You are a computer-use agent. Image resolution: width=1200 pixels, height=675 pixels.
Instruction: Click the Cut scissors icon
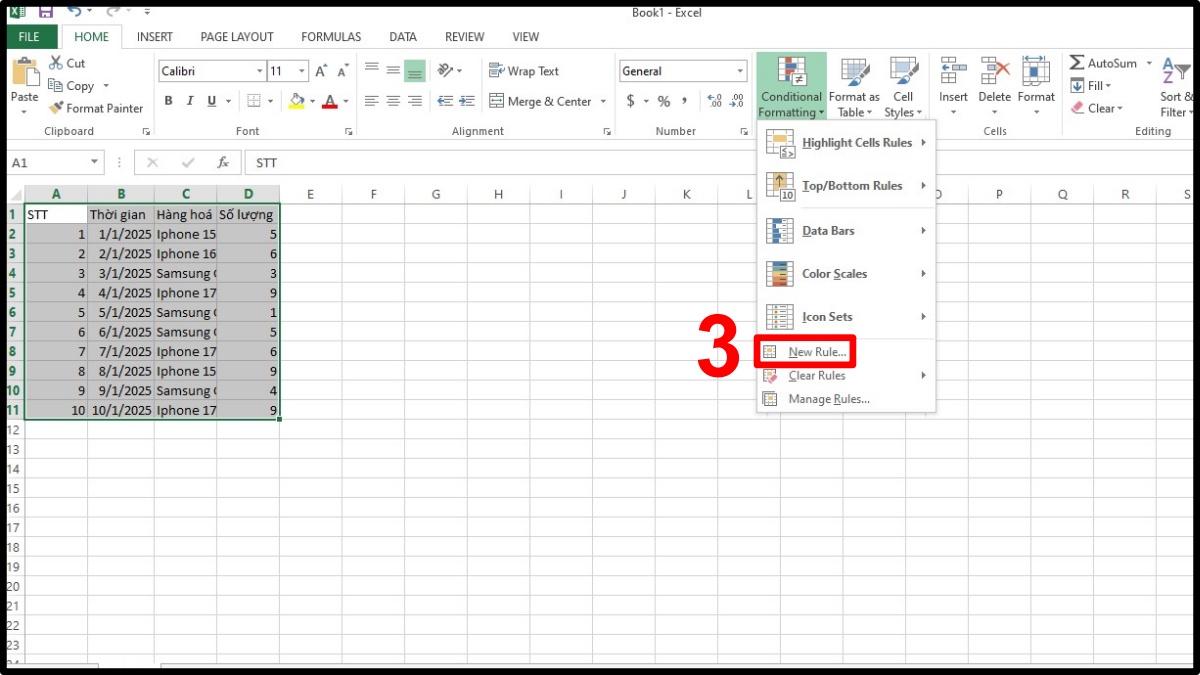[x=56, y=63]
